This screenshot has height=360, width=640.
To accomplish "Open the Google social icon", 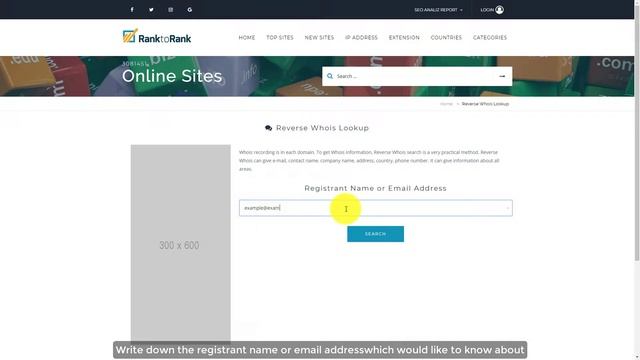I will click(x=190, y=9).
